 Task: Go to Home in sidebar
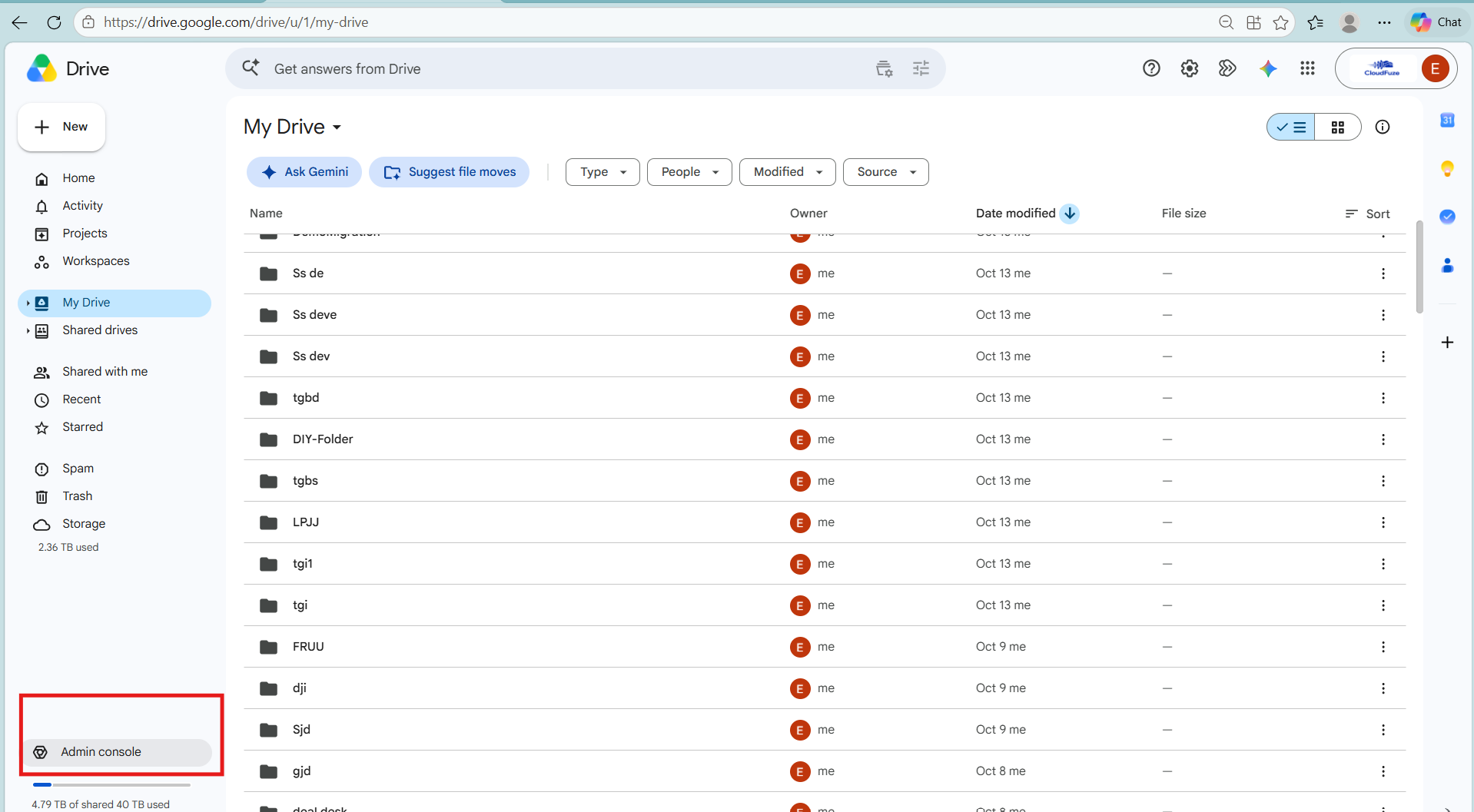(78, 178)
